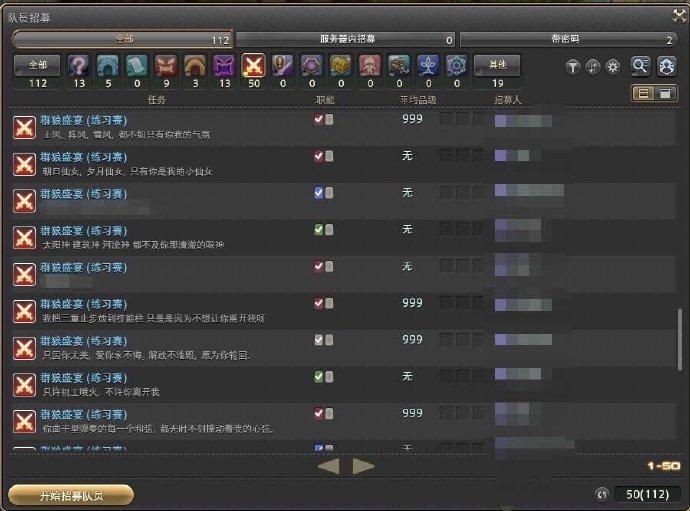The image size is (690, 511).
Task: Toggle the green role checkbox in the 只许机工喷火 listing
Action: pyautogui.click(x=319, y=377)
